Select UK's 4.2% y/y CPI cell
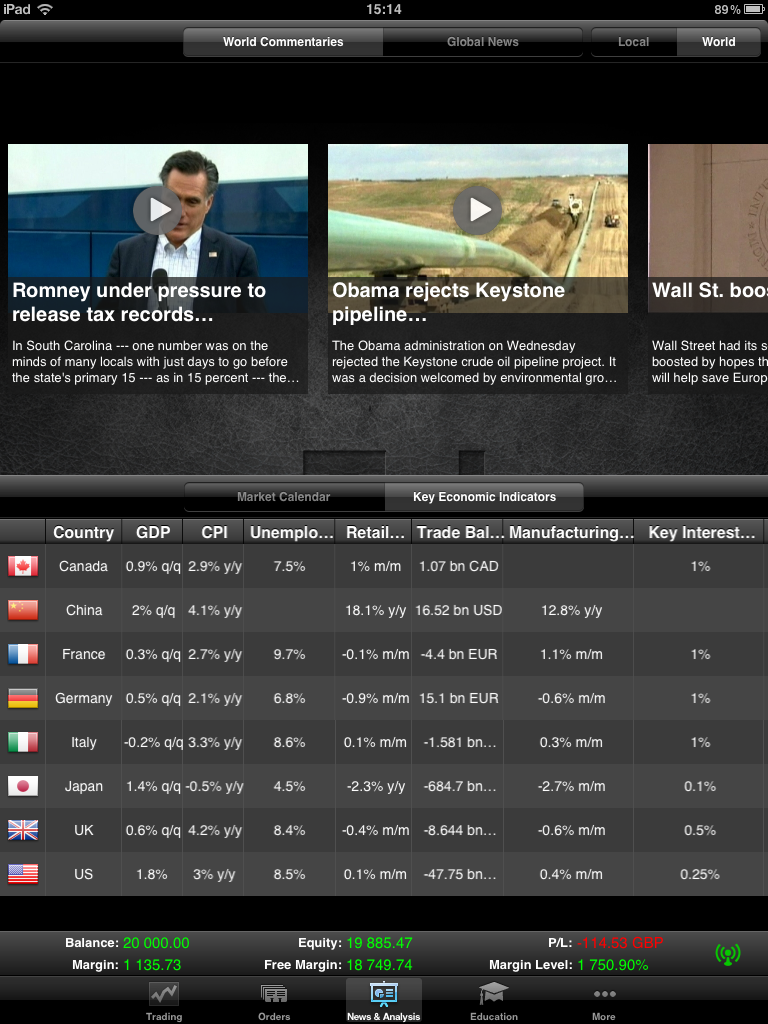 point(214,830)
